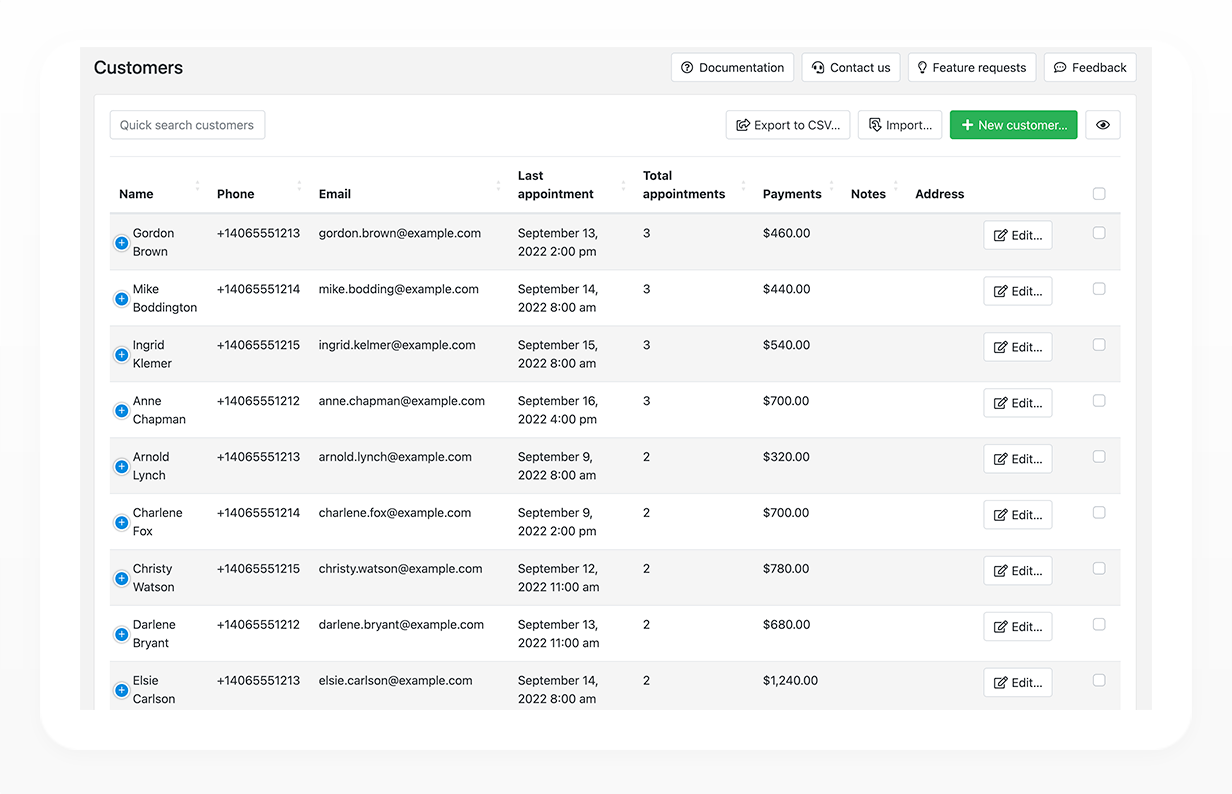The width and height of the screenshot is (1232, 794).
Task: Click payment amount $460.00
Action: pyautogui.click(x=787, y=233)
